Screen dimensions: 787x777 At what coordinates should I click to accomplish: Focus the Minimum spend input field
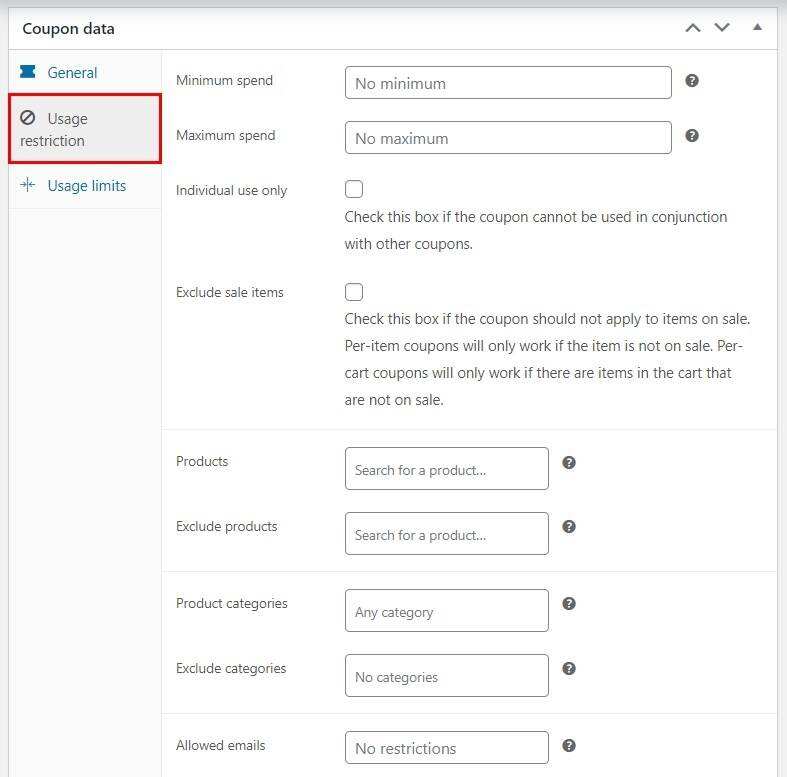point(508,83)
